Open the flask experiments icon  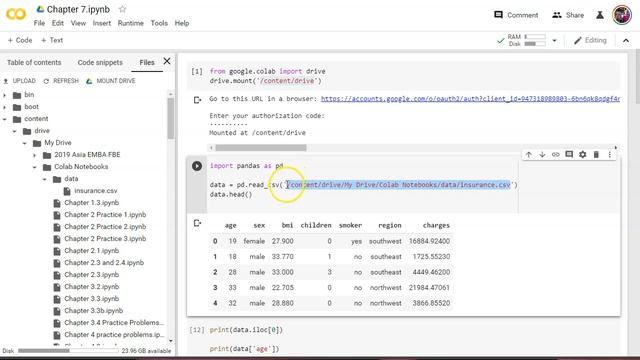point(600,15)
